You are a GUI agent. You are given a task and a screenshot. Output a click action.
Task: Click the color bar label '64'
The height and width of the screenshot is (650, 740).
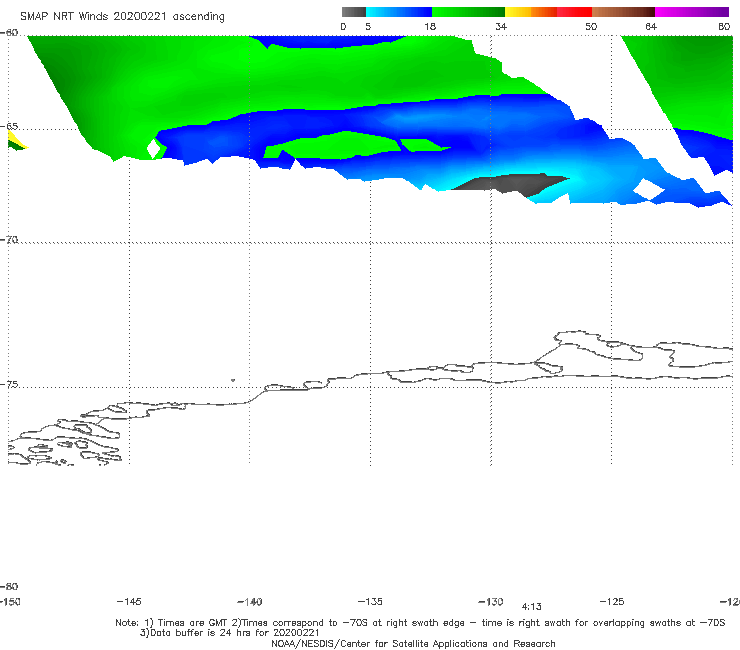tap(651, 26)
